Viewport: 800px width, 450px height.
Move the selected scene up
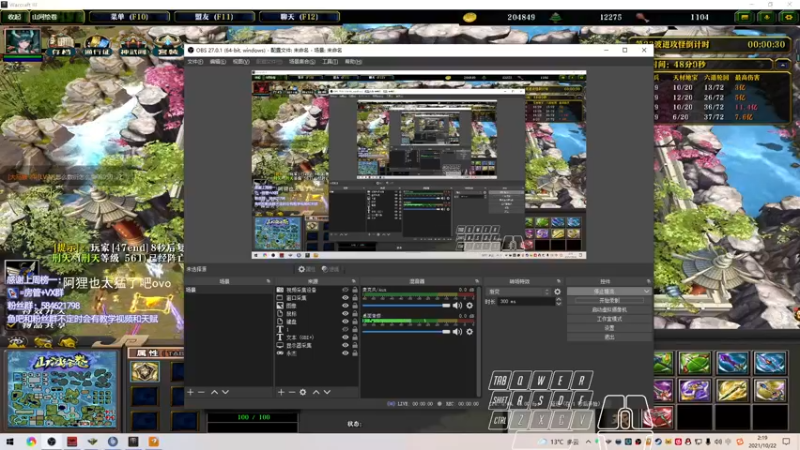pos(214,392)
